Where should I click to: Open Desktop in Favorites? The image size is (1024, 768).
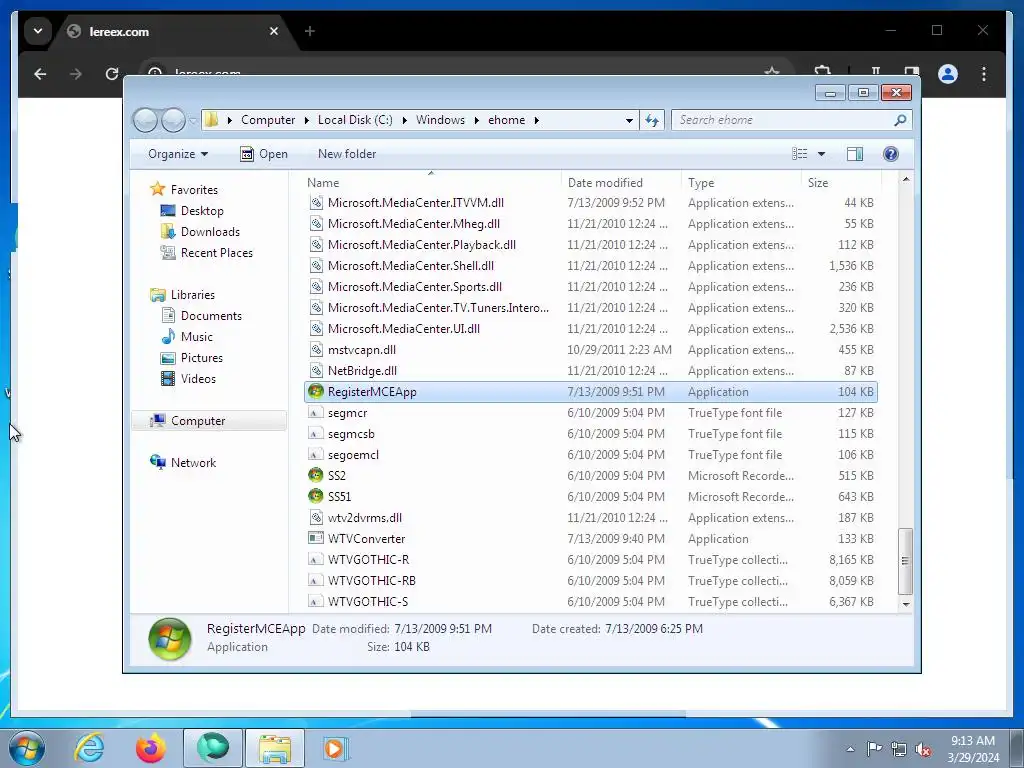(x=202, y=211)
